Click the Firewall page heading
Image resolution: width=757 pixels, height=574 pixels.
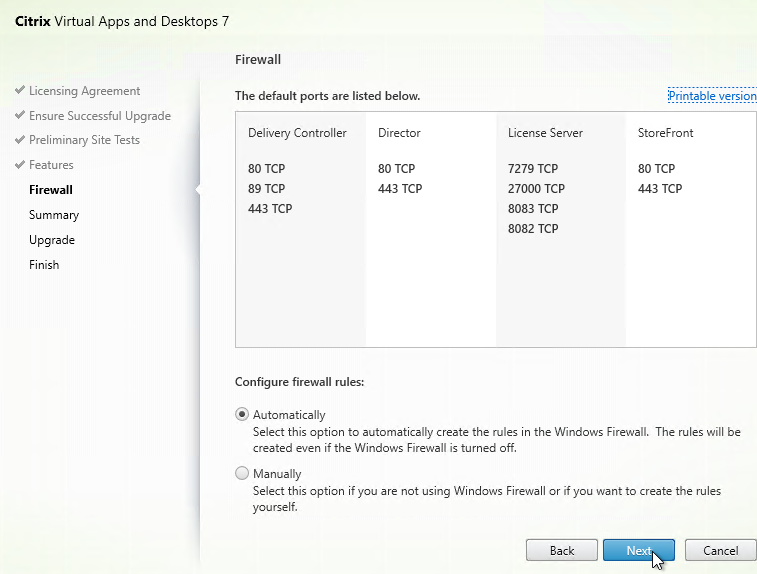pyautogui.click(x=258, y=59)
